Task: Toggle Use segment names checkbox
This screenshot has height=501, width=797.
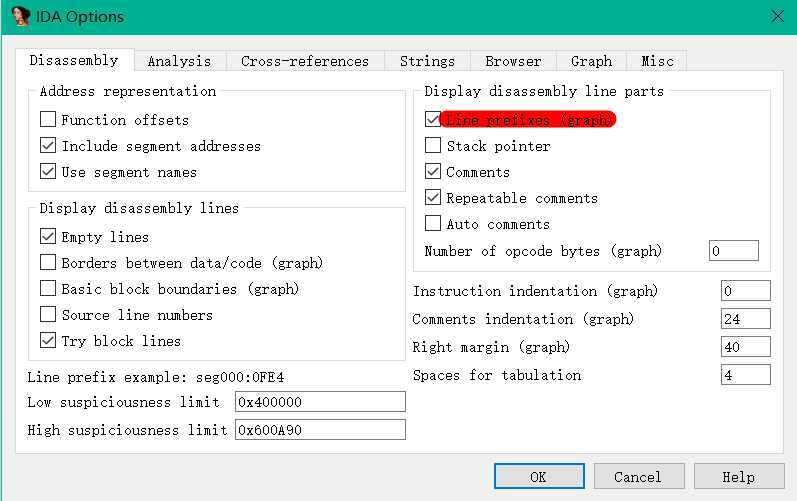Action: point(48,171)
